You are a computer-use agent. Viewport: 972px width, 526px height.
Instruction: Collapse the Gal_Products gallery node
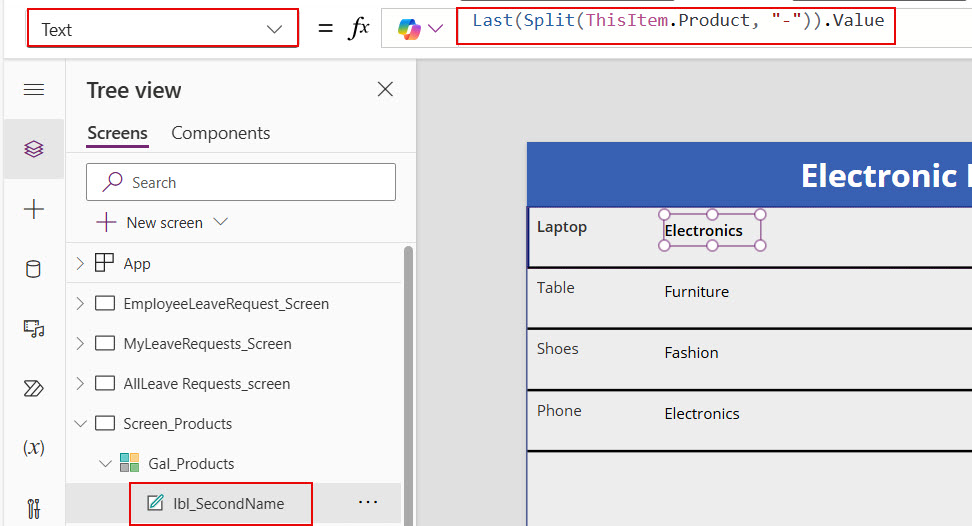[105, 463]
